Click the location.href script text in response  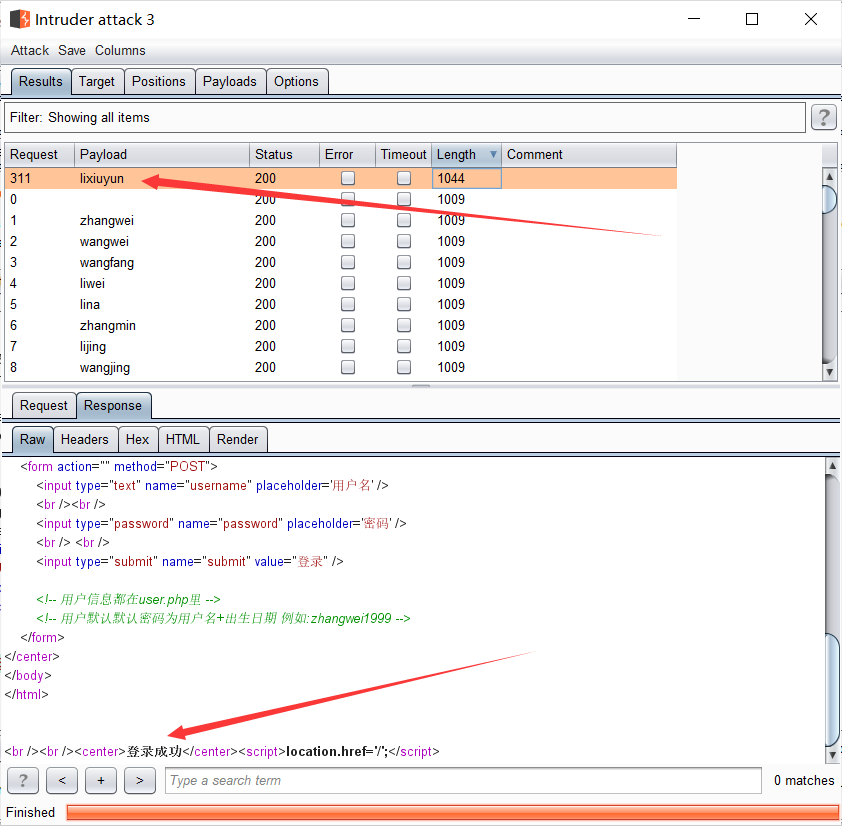click(x=337, y=751)
